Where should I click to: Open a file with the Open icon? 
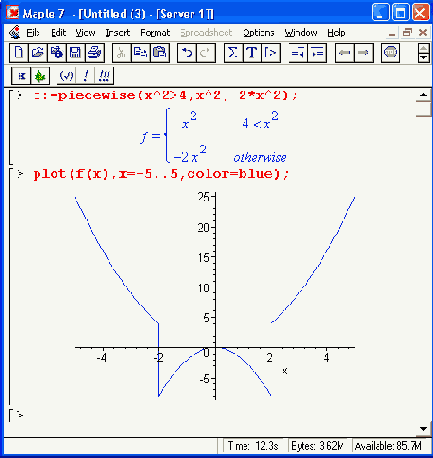point(38,53)
